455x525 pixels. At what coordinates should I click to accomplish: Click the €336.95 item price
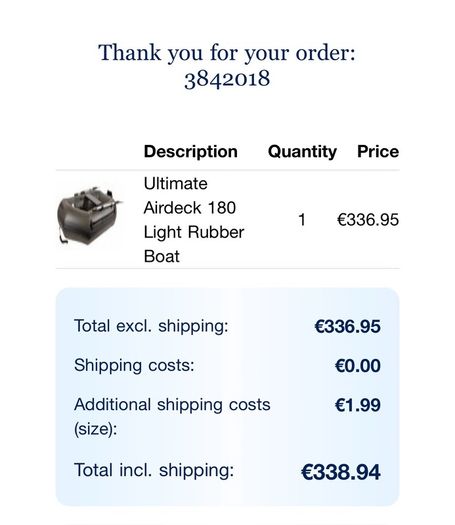[368, 220]
